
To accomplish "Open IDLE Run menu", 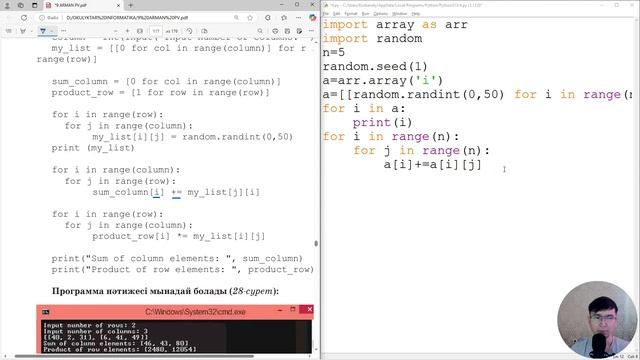I will tap(365, 14).
